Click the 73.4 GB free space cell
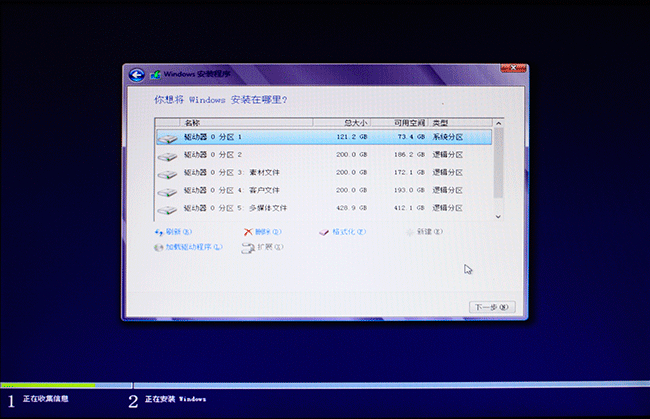The width and height of the screenshot is (650, 419). [x=411, y=137]
